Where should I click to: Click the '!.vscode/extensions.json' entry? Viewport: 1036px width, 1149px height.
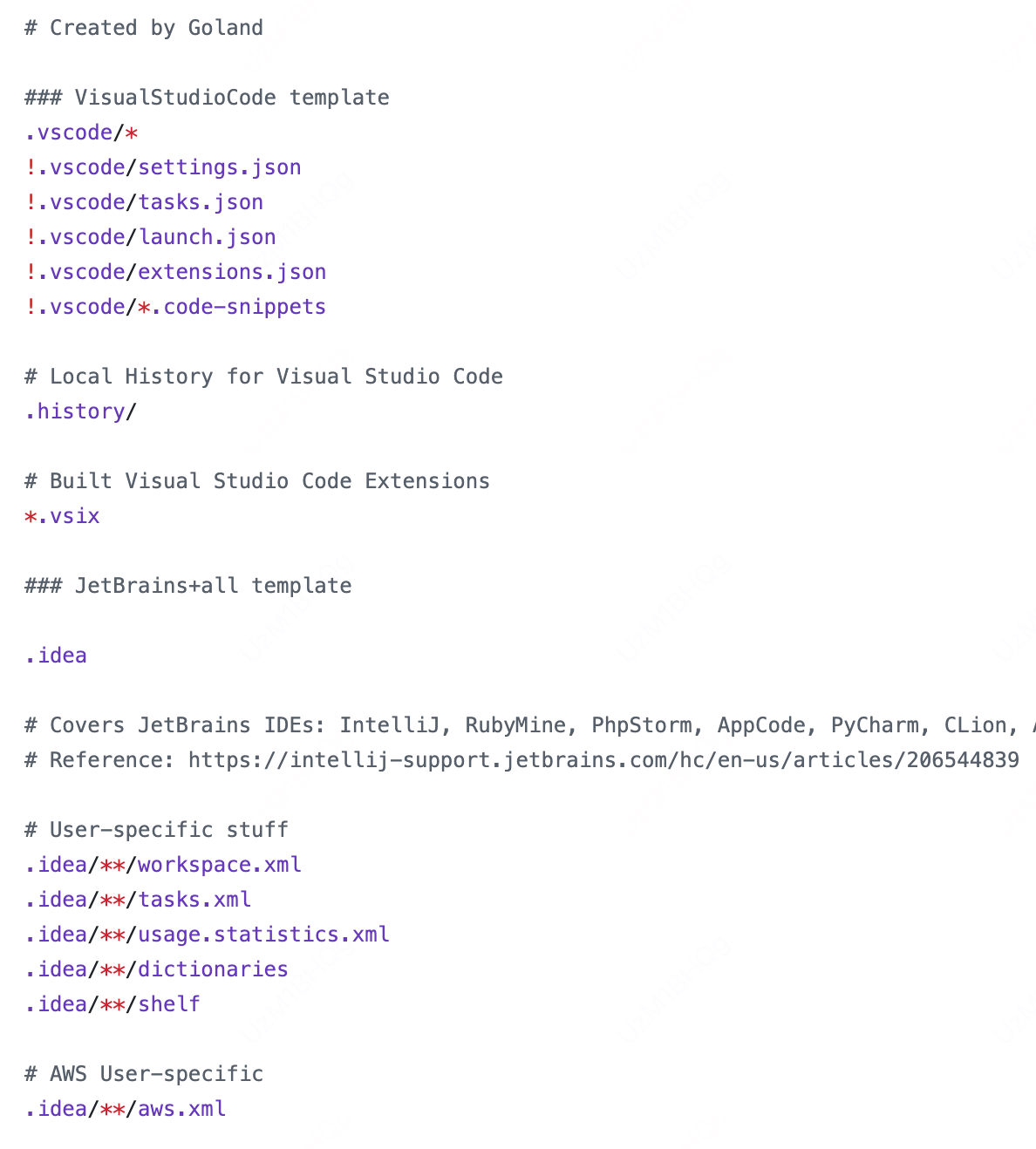click(175, 272)
